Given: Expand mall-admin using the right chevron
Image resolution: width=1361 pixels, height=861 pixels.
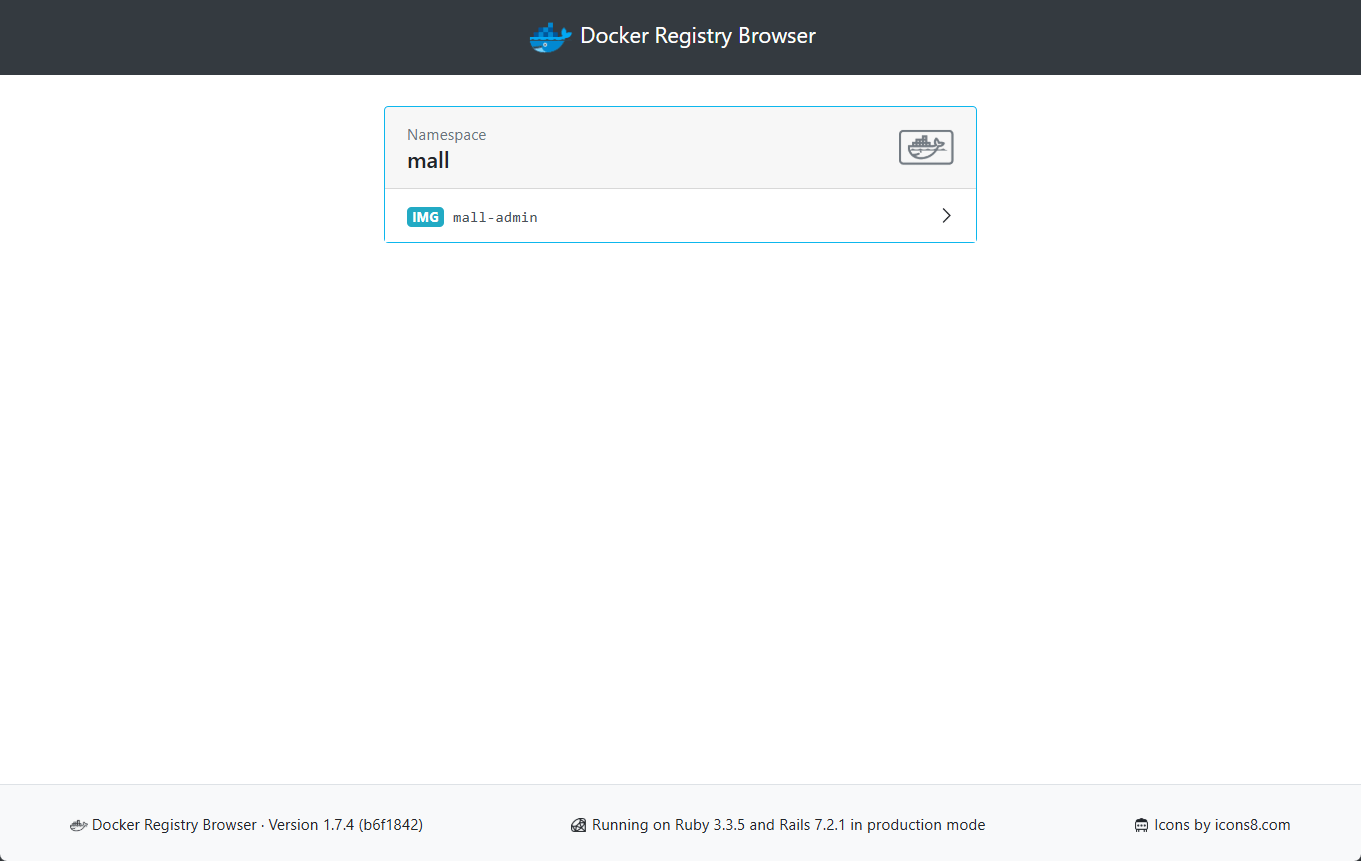Looking at the screenshot, I should 946,216.
